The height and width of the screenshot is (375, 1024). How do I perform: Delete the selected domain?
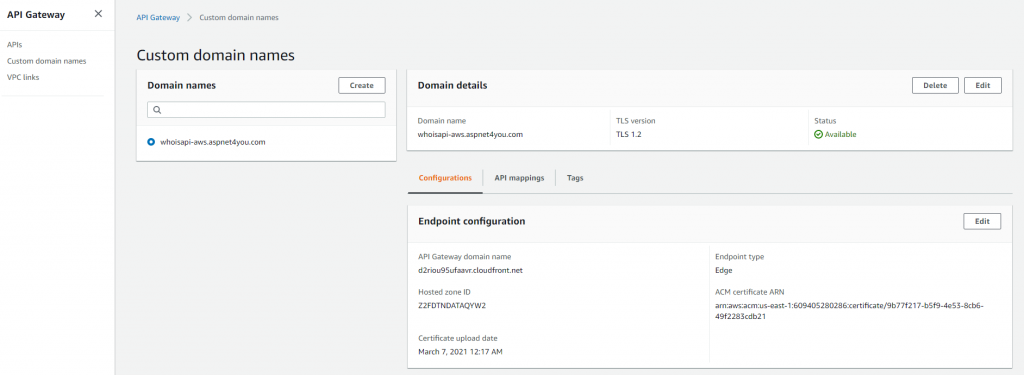(x=935, y=86)
